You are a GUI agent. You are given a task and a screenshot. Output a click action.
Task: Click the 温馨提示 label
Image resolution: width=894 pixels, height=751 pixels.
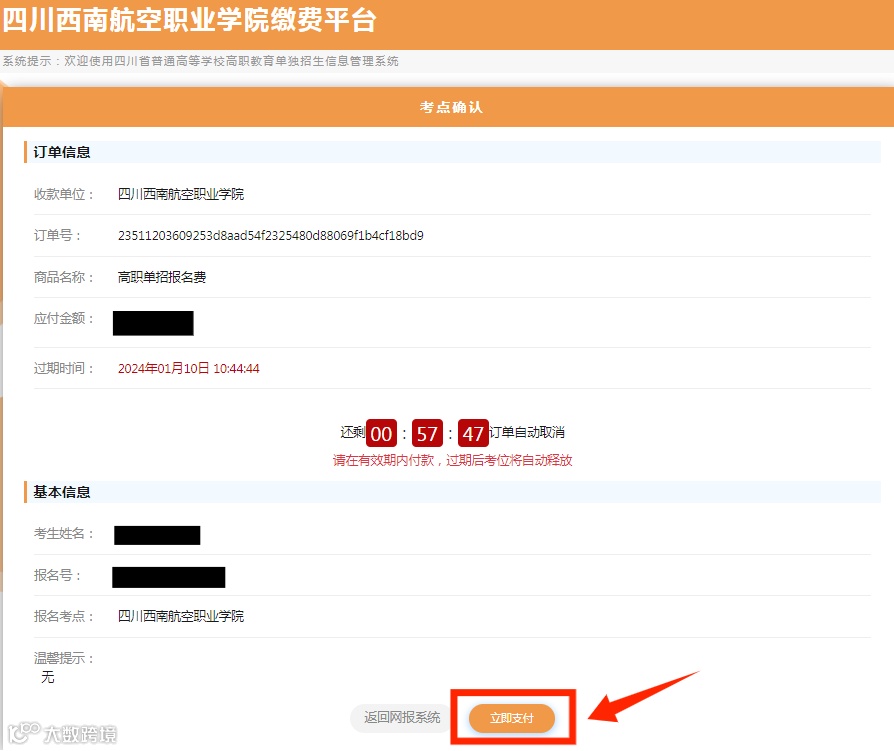click(64, 658)
